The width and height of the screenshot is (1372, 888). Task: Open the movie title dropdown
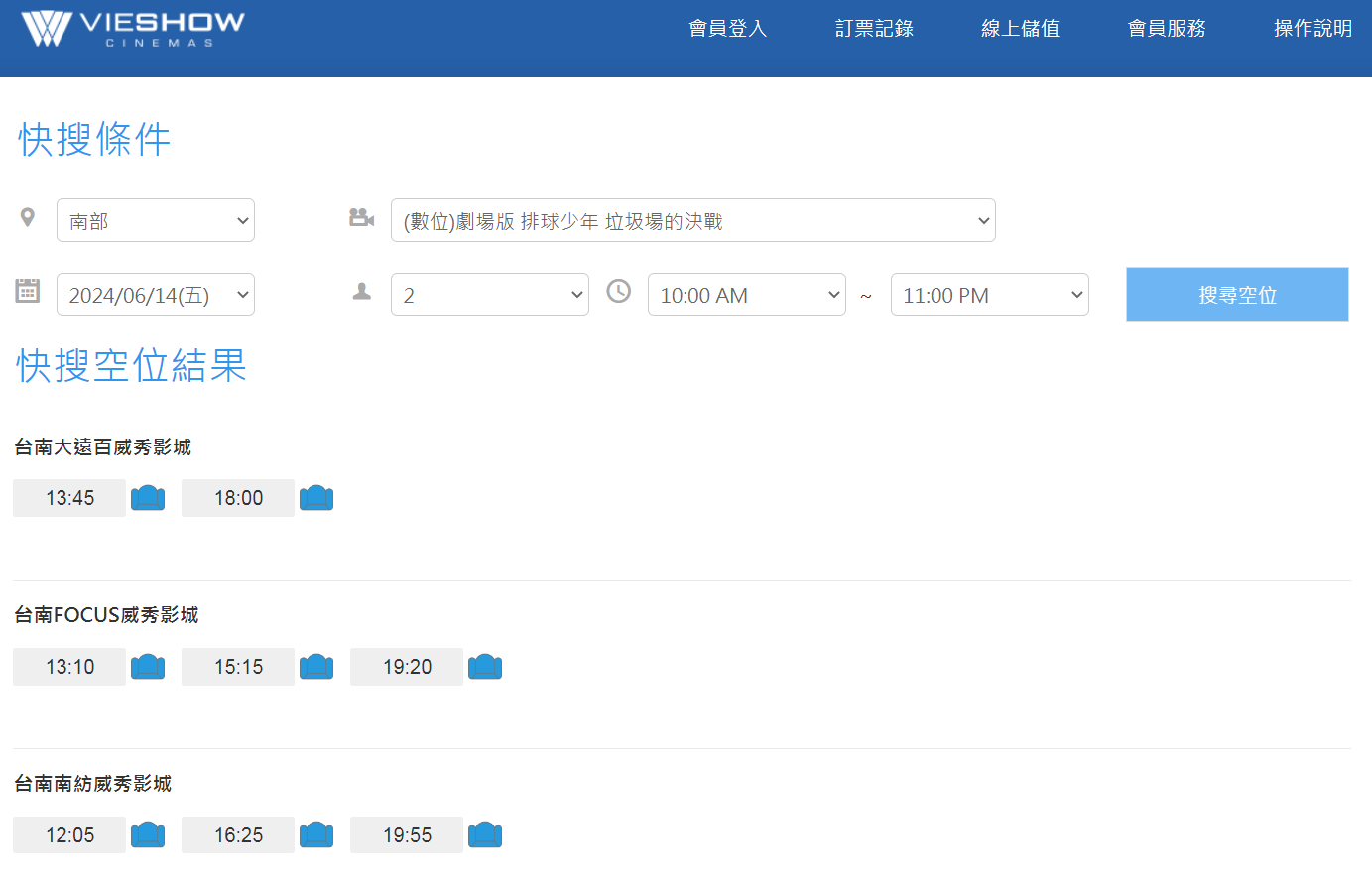point(693,220)
